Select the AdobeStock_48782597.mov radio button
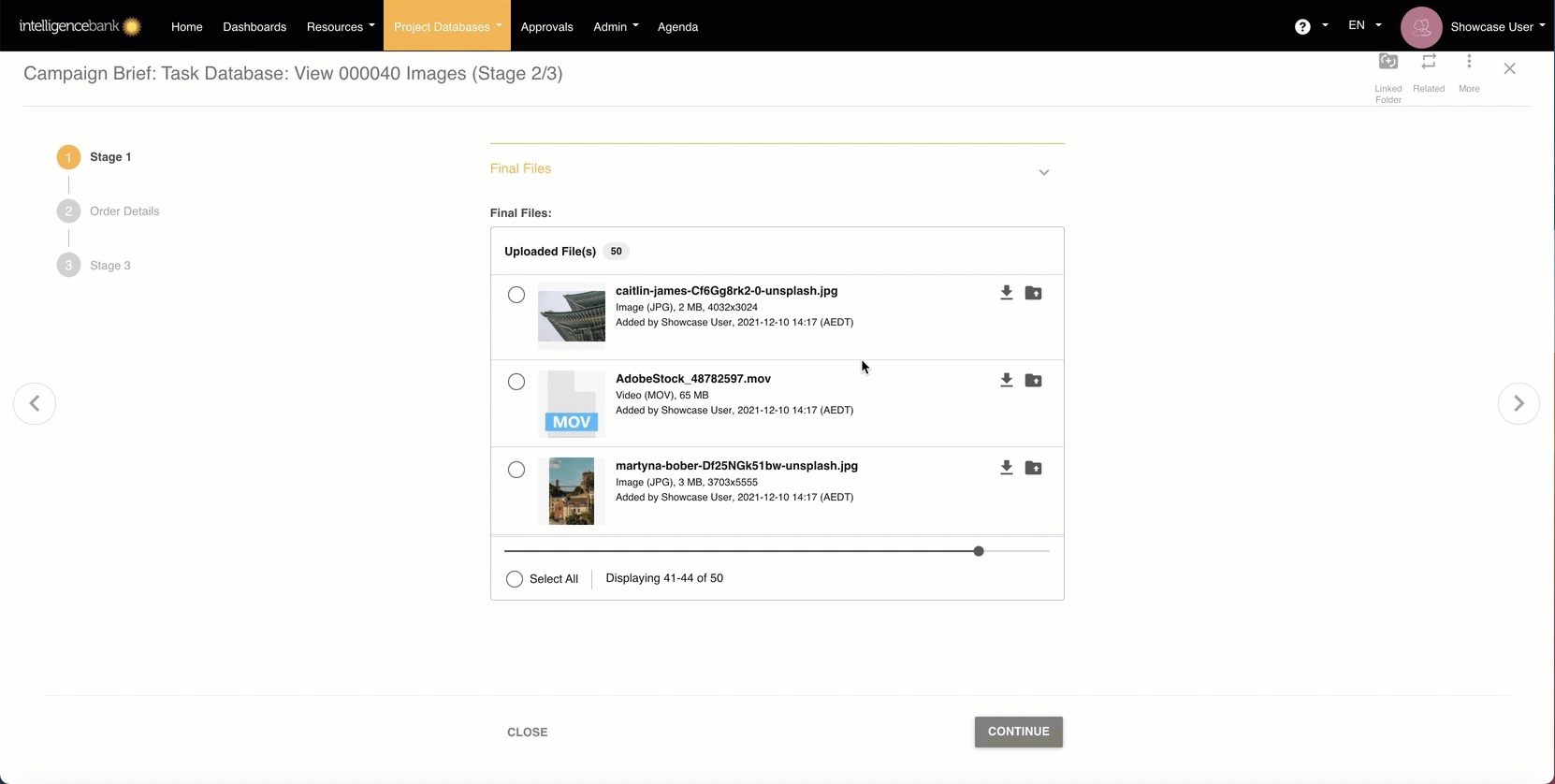 (516, 382)
